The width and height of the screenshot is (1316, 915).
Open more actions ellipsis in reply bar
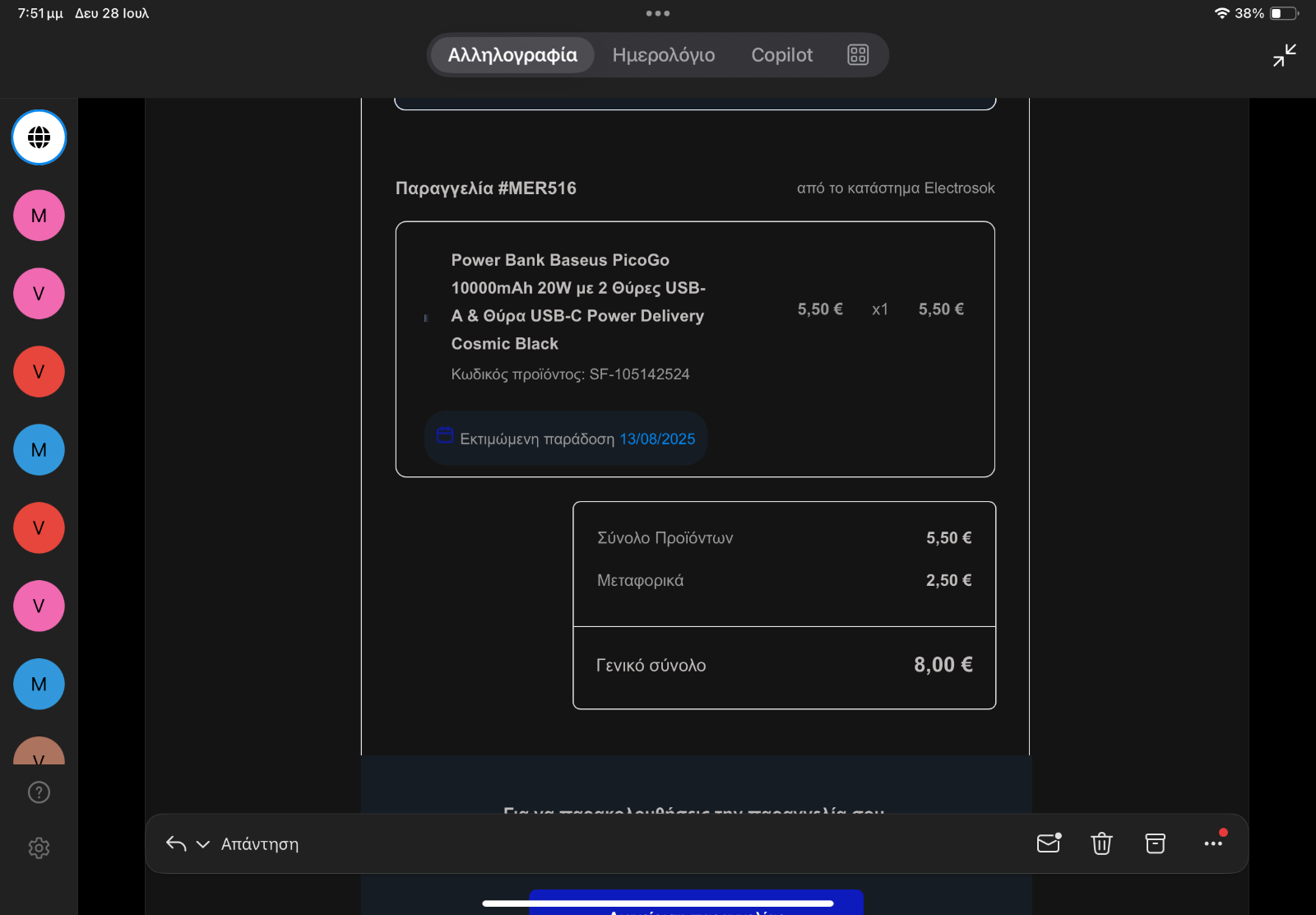[x=1213, y=843]
